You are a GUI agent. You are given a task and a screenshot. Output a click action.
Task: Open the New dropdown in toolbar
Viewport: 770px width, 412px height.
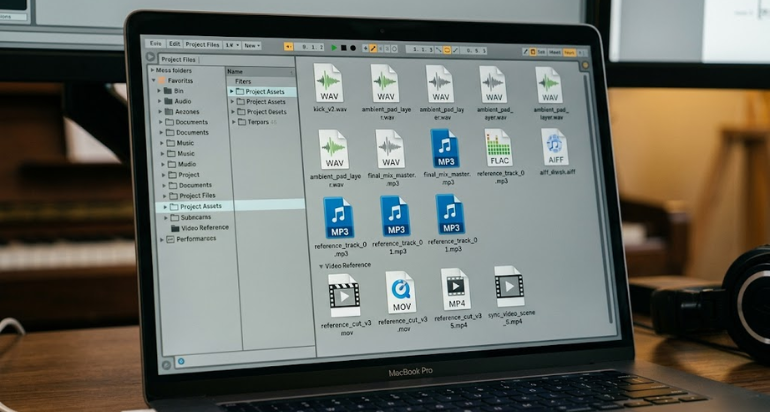point(252,45)
